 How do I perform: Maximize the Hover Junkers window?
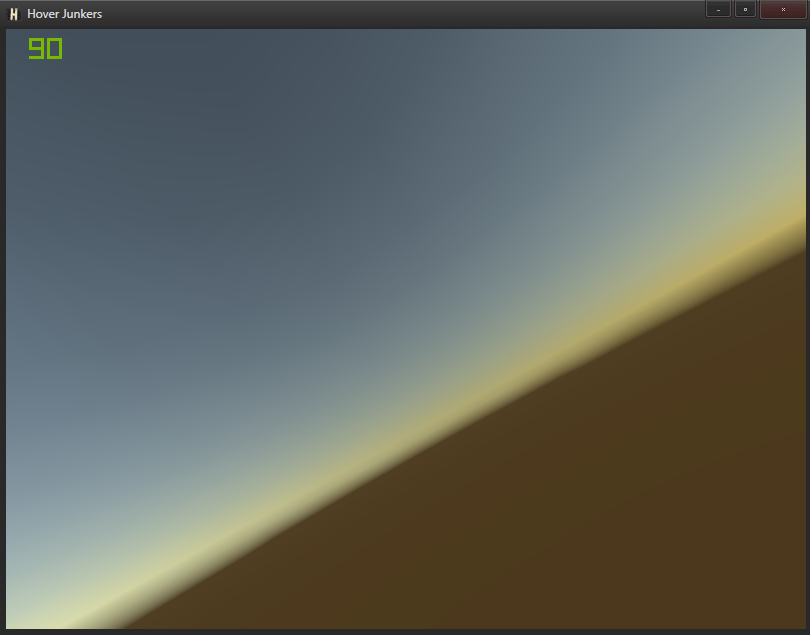pos(745,9)
